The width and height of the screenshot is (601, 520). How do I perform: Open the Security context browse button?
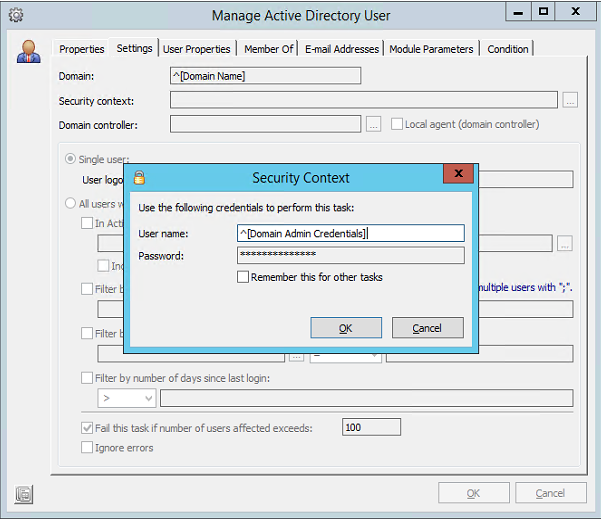570,100
